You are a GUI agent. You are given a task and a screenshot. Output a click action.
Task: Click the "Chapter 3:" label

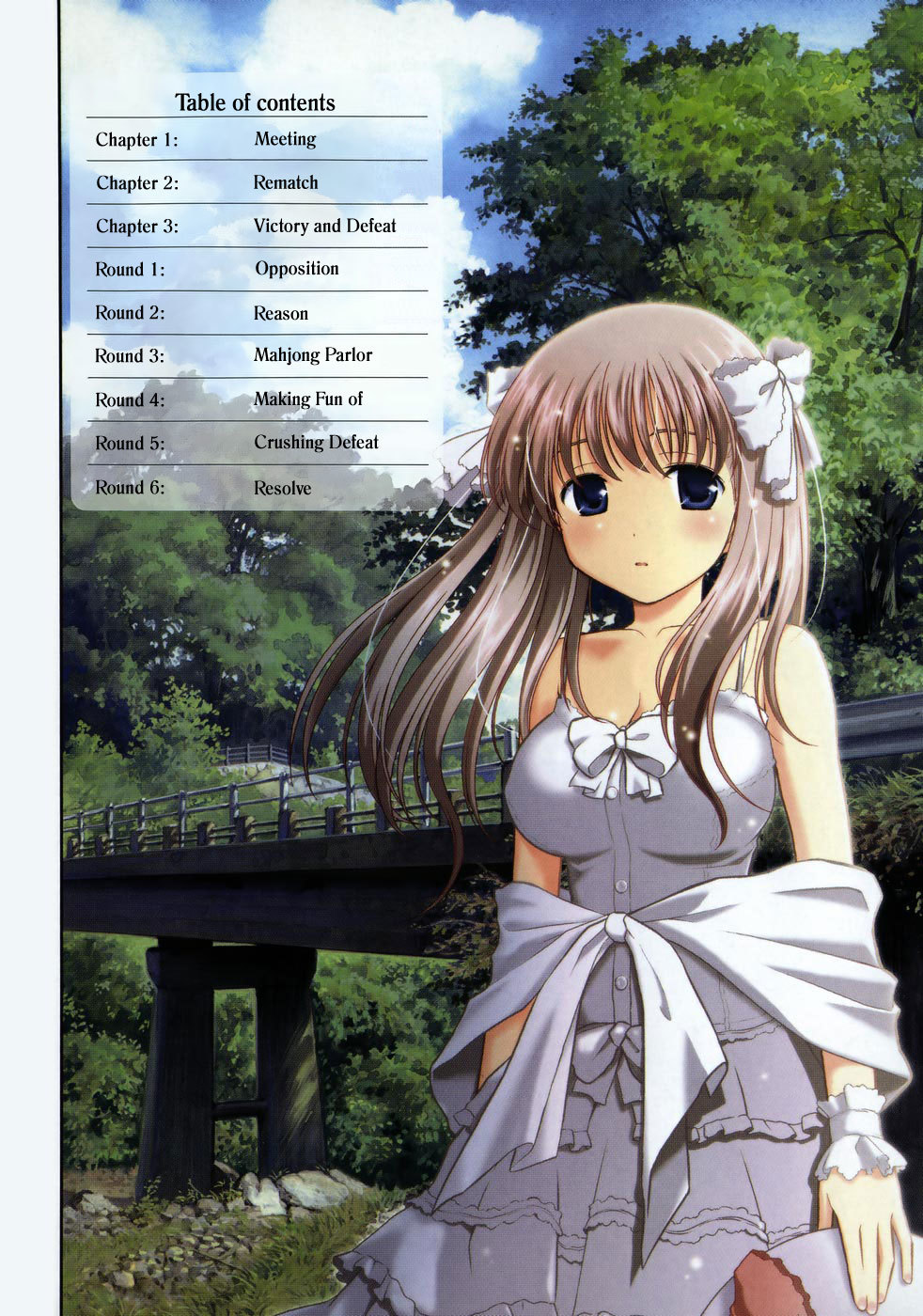click(137, 227)
